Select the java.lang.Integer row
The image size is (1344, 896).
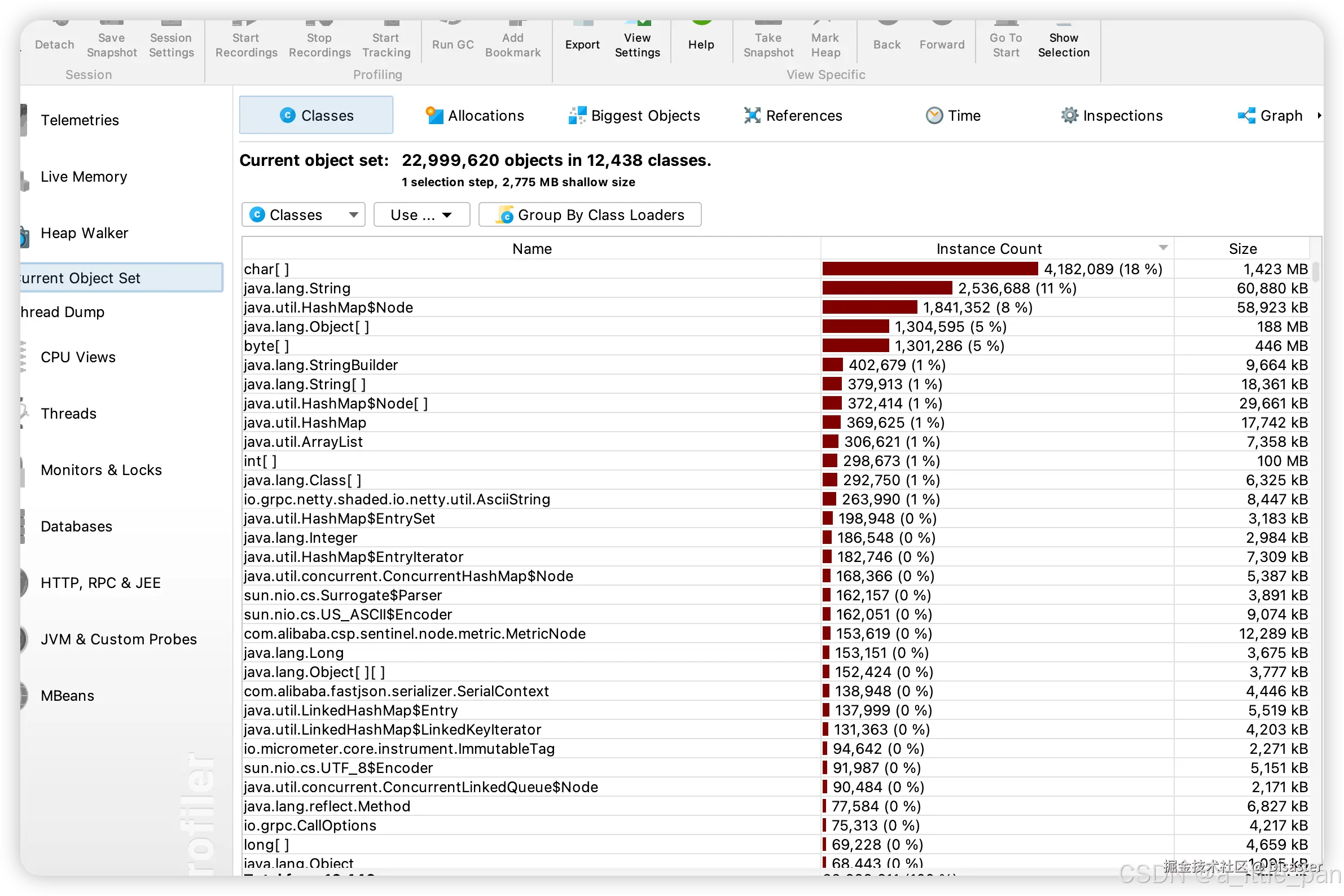click(776, 538)
